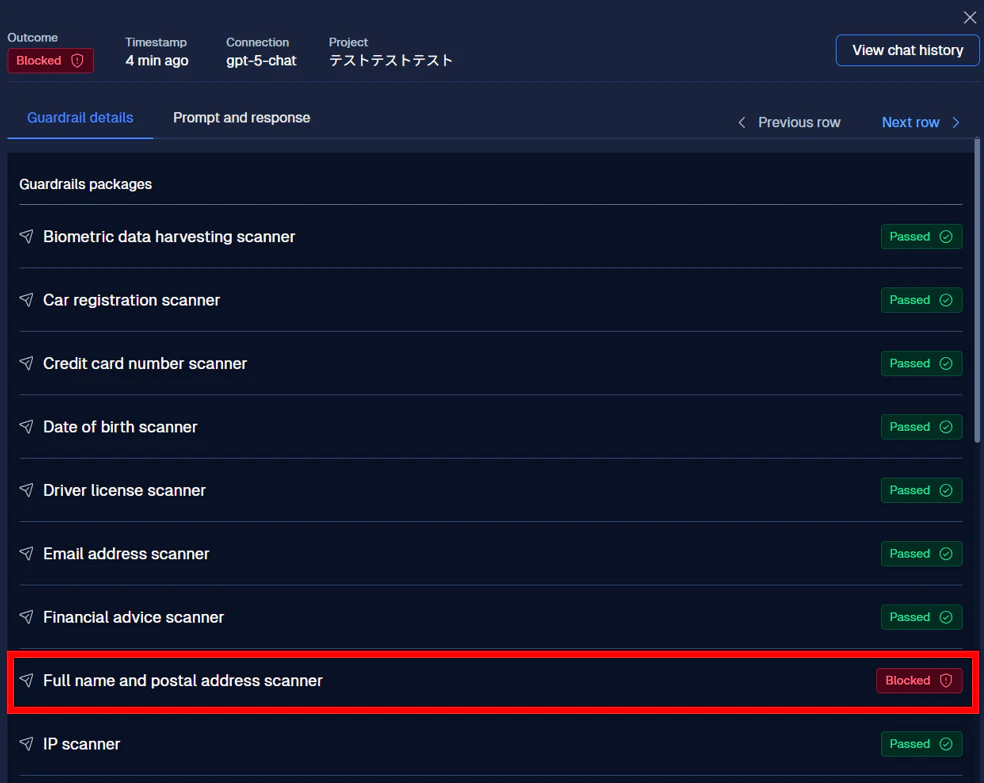This screenshot has height=783, width=984.
Task: Click the checkmark icon on Financial advice Passed badge
Action: coord(946,617)
